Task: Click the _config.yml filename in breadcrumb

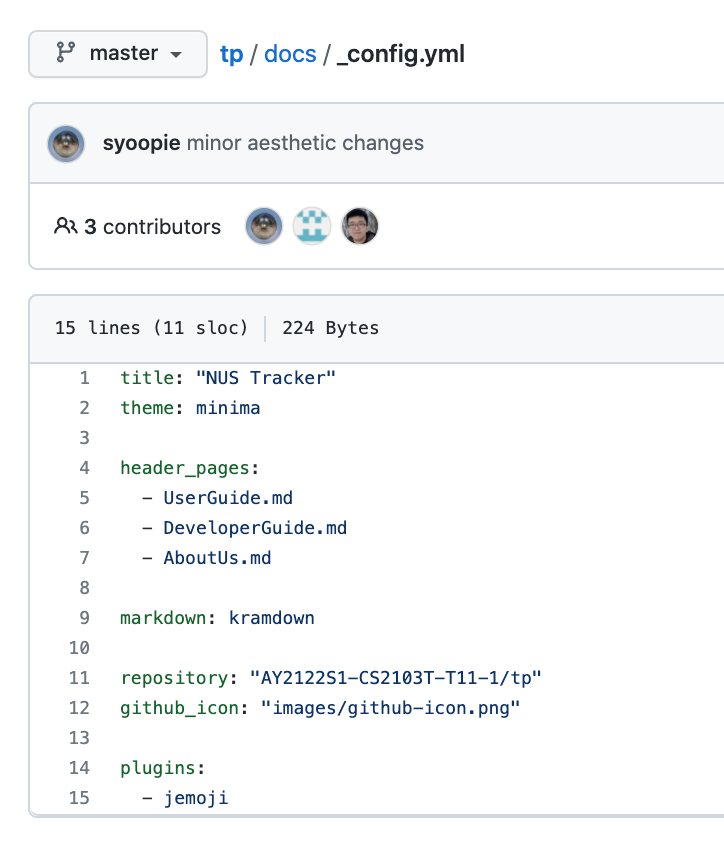Action: (401, 54)
